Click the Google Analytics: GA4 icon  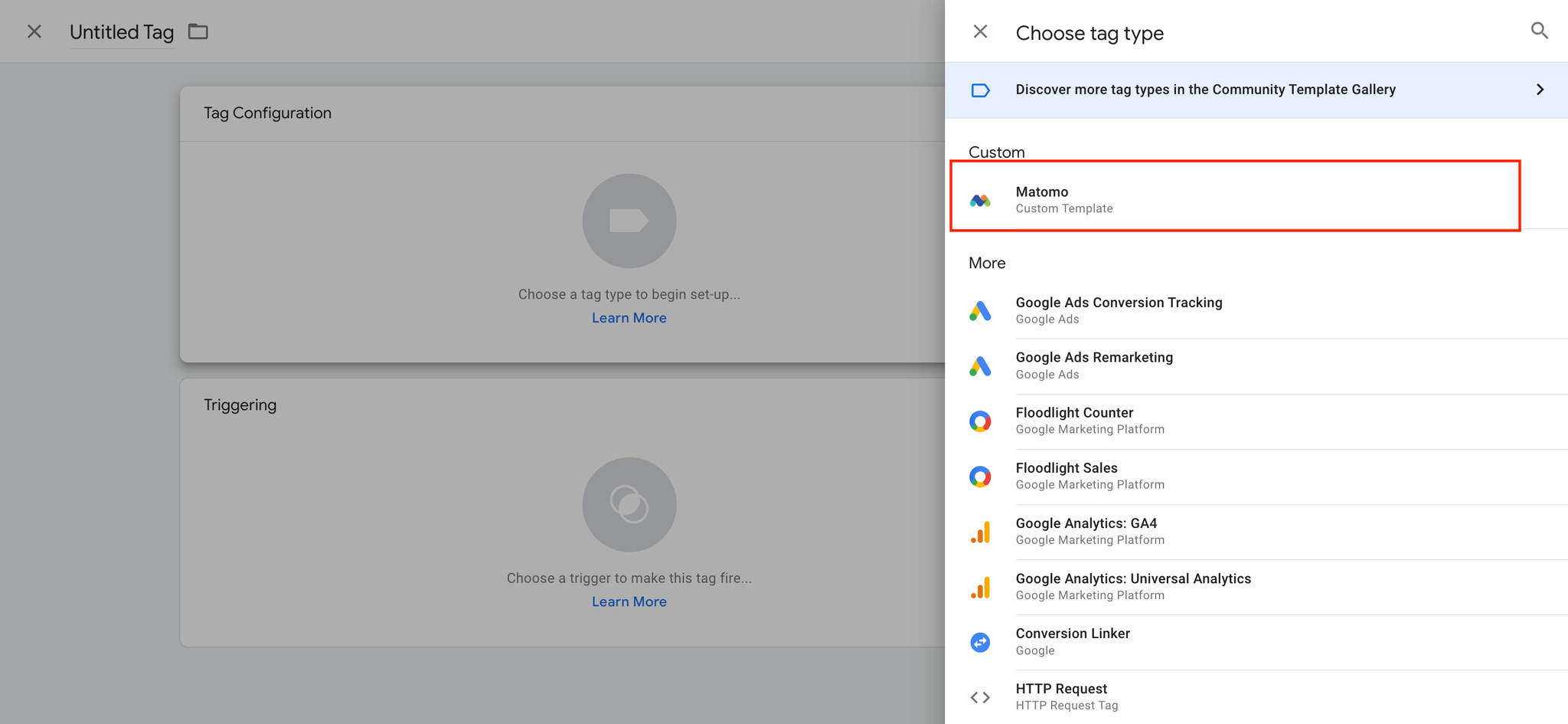click(980, 532)
